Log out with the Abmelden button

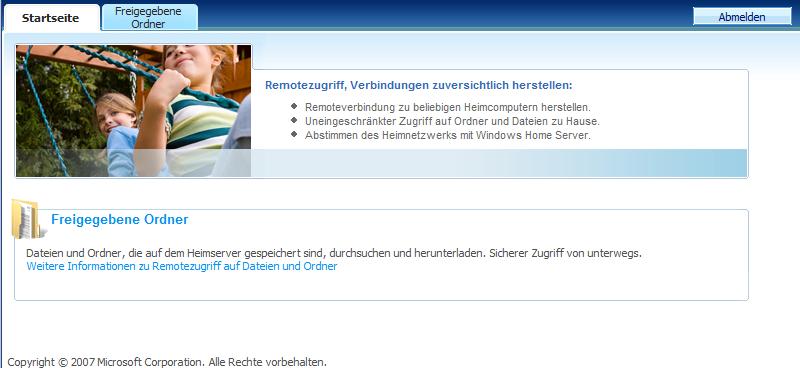pyautogui.click(x=742, y=17)
